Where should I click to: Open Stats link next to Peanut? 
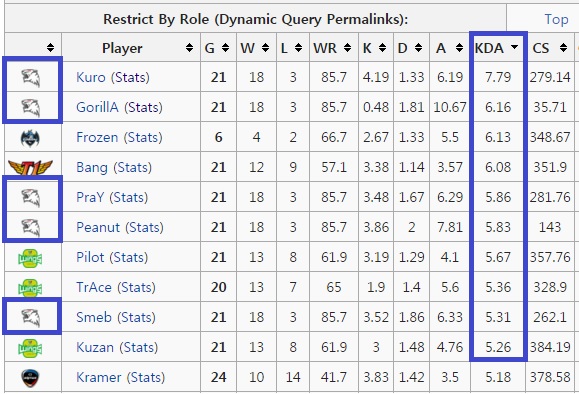[144, 227]
